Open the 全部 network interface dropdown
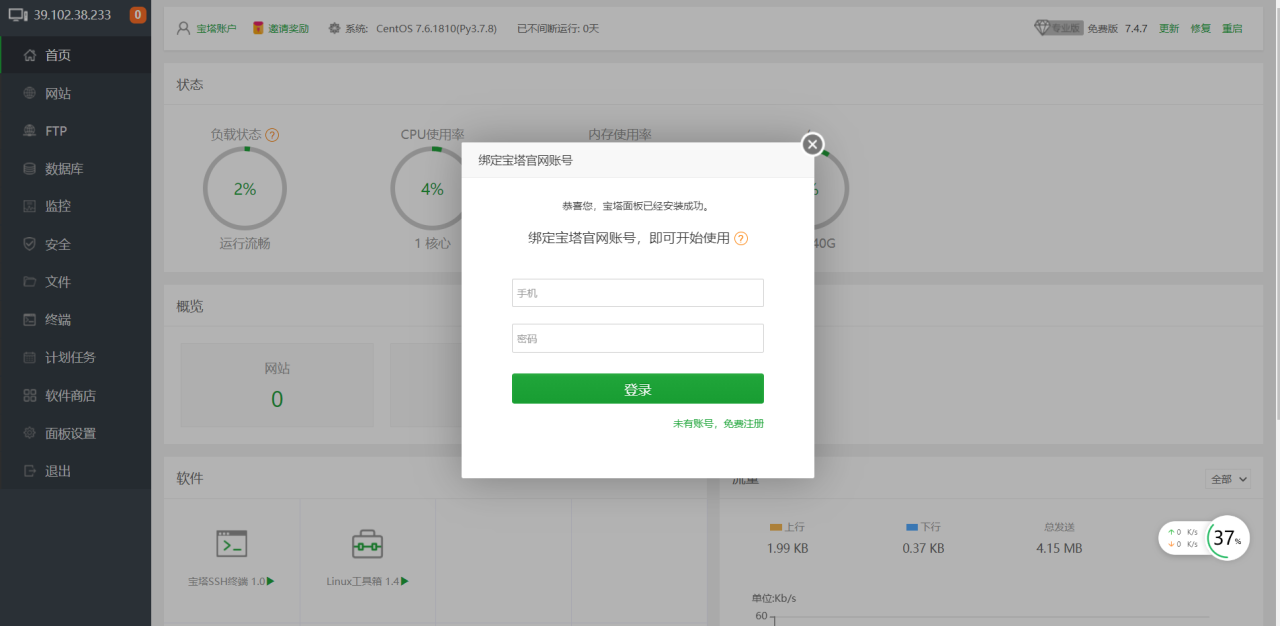 (1228, 479)
